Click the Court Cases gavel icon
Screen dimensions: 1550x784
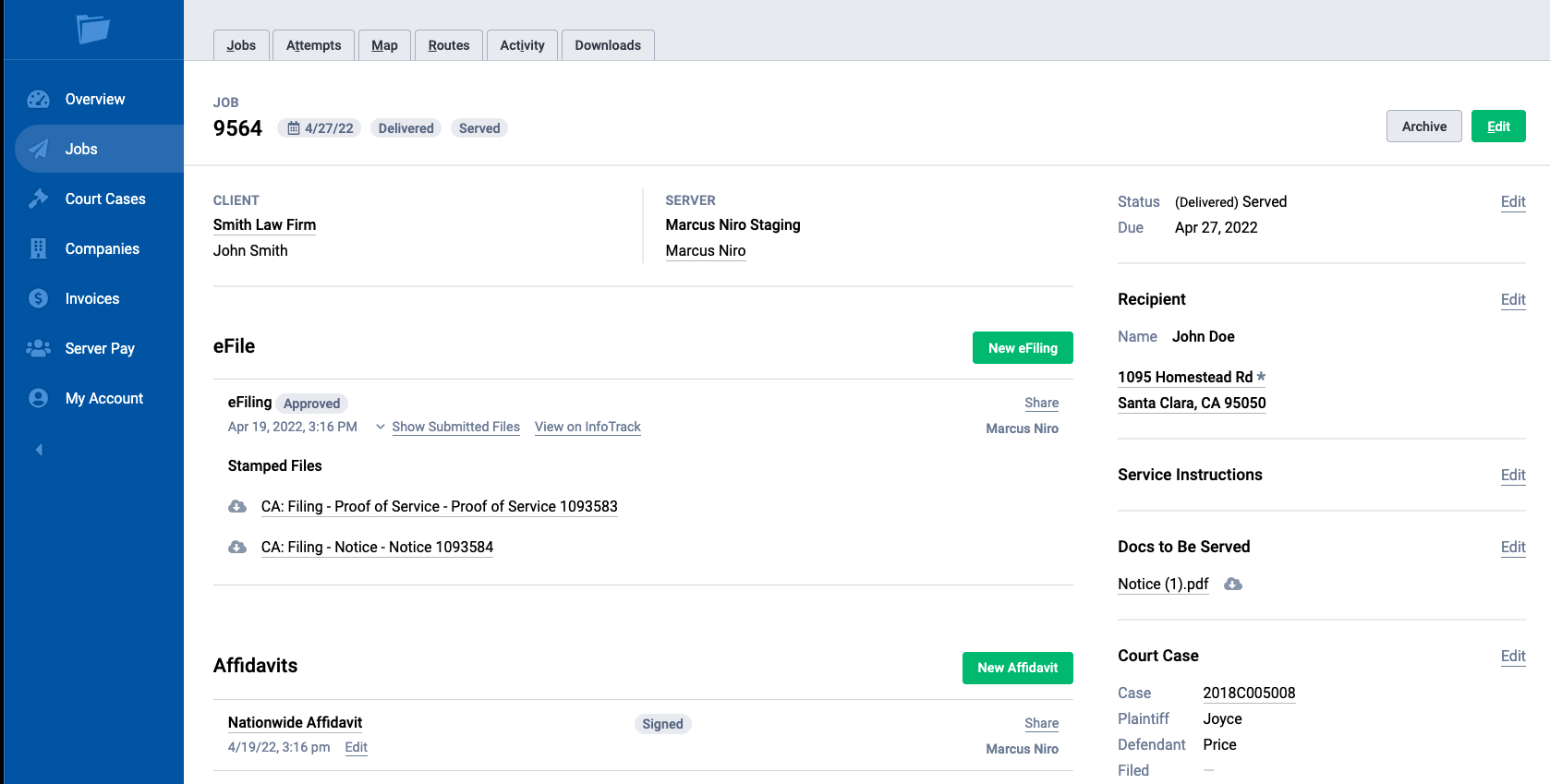[x=38, y=199]
